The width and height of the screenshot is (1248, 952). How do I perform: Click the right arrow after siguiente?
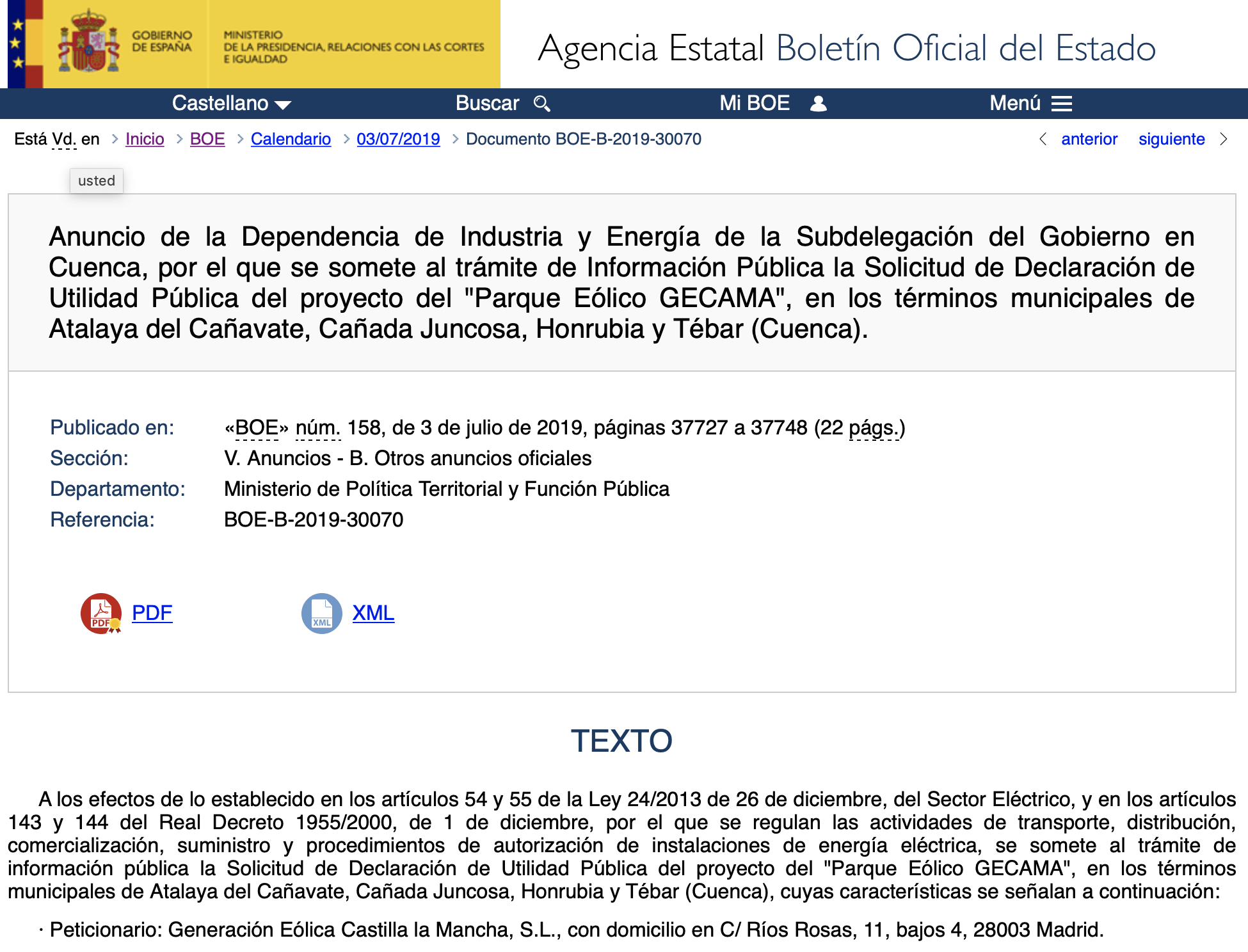click(x=1224, y=139)
